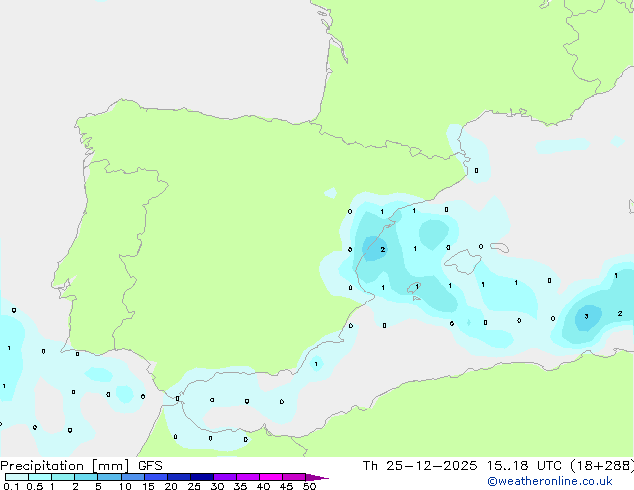The height and width of the screenshot is (490, 634).
Task: Select the 0.5–1 mm legend color swatch
Action: 40,477
